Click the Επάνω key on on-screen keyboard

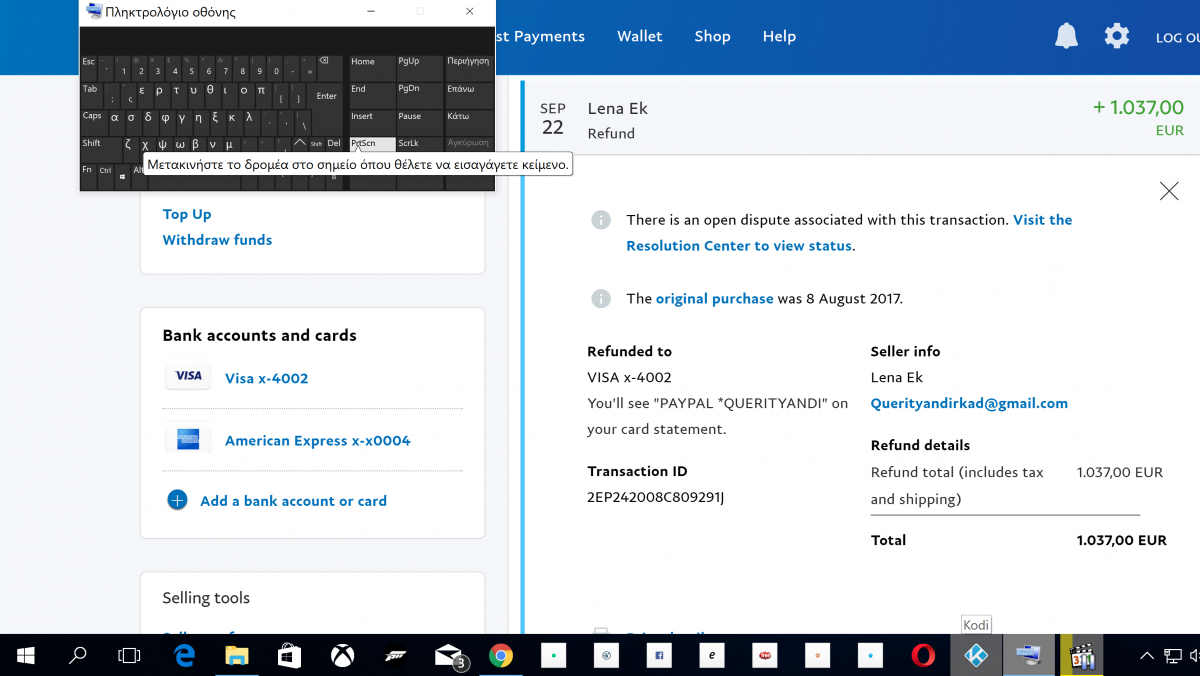(x=469, y=95)
